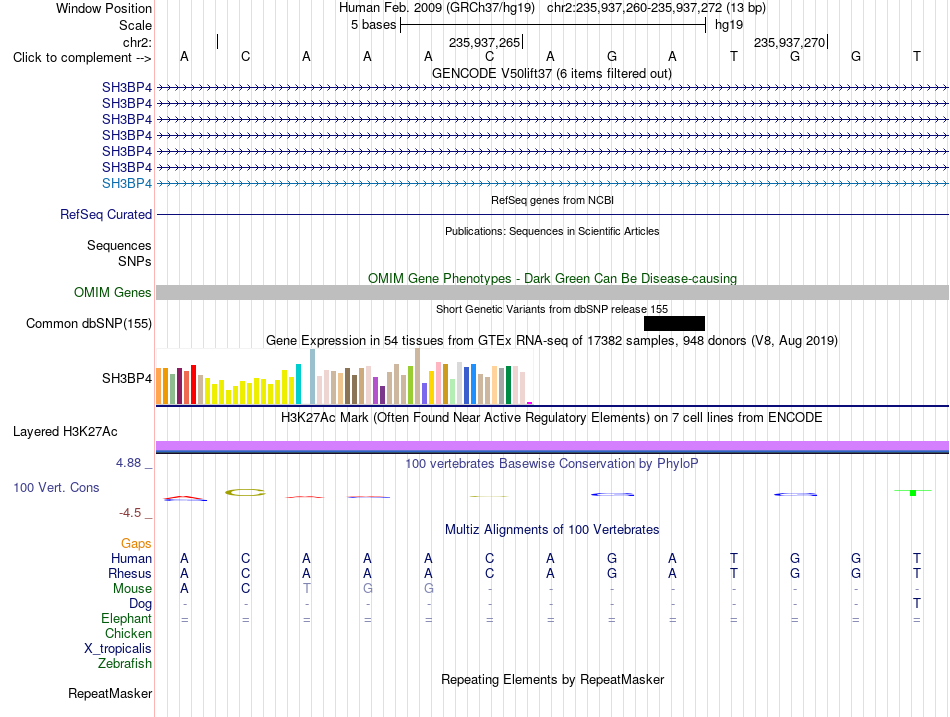Screen dimensions: 950x717
Task: Select the Elephant alignment row label
Action: click(x=126, y=618)
